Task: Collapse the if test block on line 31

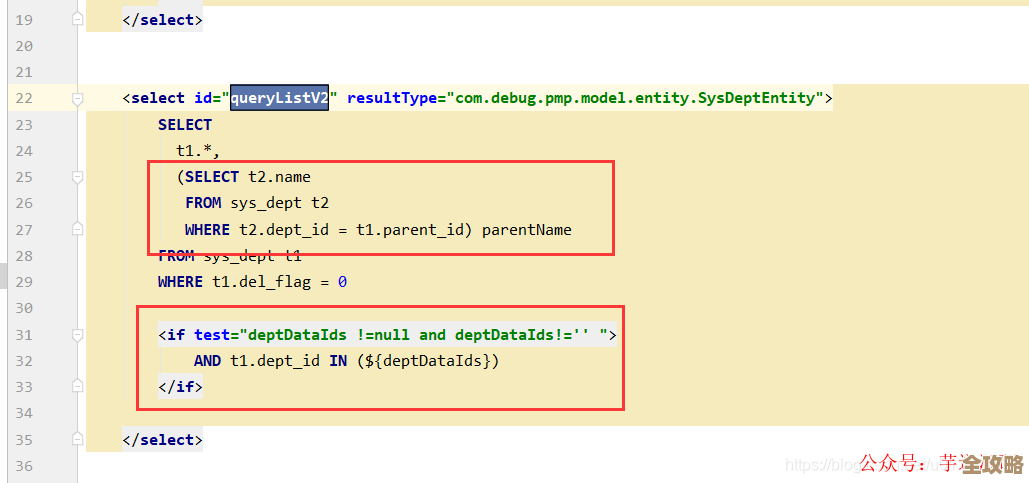Action: pyautogui.click(x=77, y=335)
